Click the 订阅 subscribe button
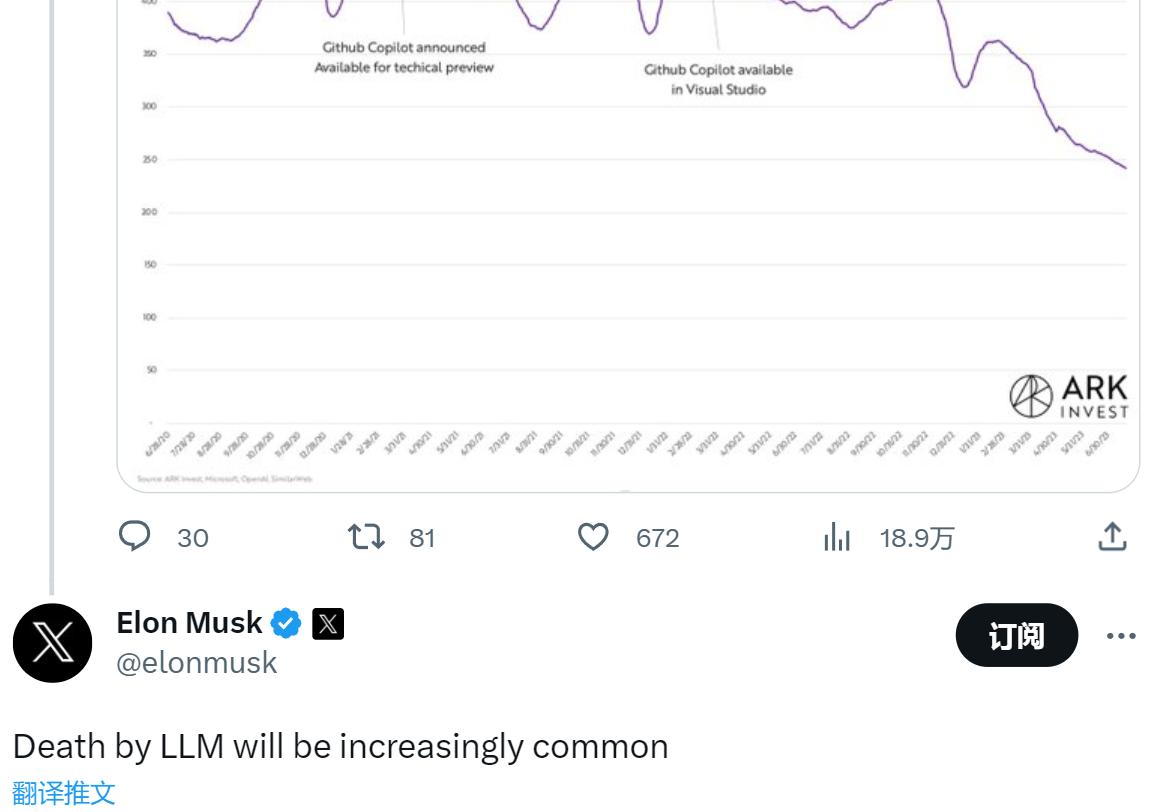Viewport: 1155px width, 812px height. click(x=1017, y=635)
